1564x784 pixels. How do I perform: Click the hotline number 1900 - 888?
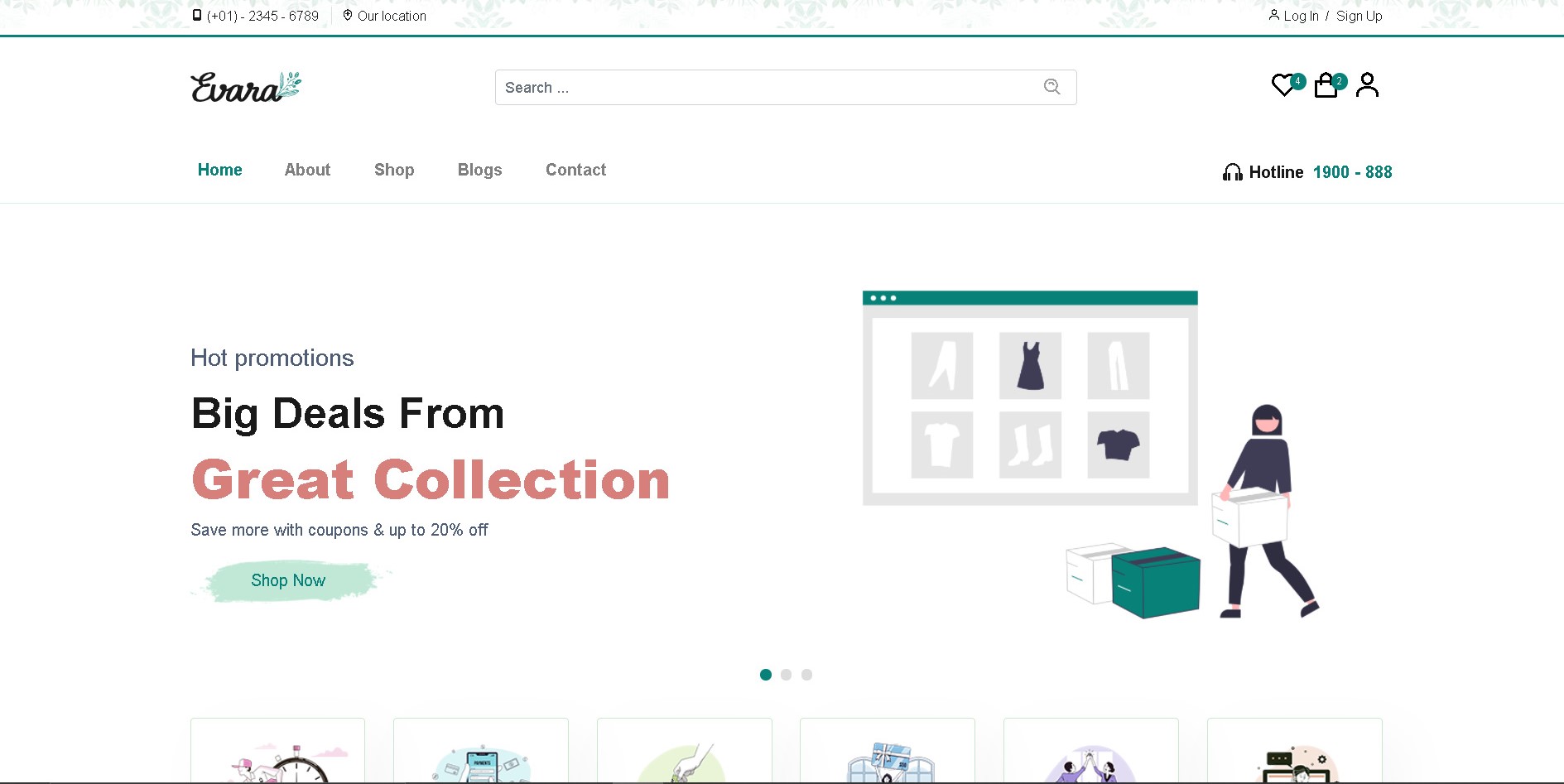(1353, 172)
